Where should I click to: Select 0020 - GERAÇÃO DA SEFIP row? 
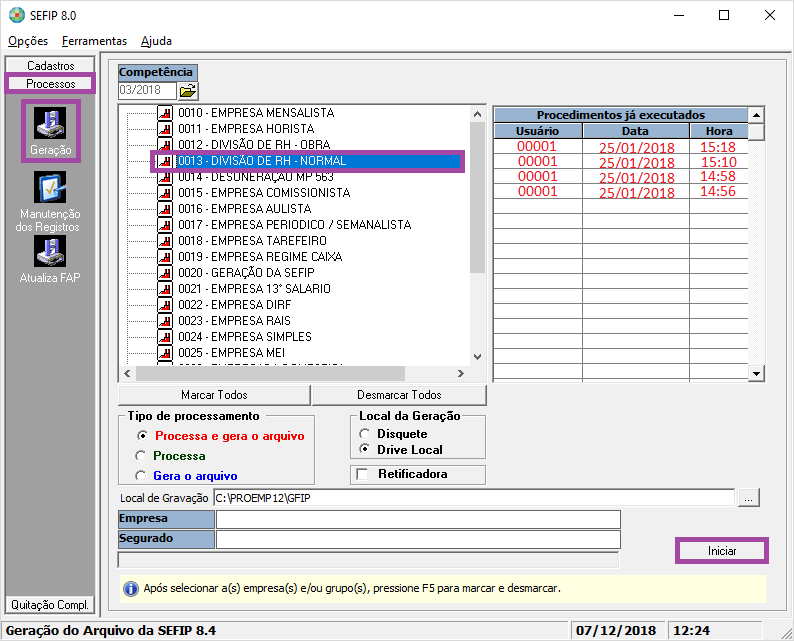point(246,273)
